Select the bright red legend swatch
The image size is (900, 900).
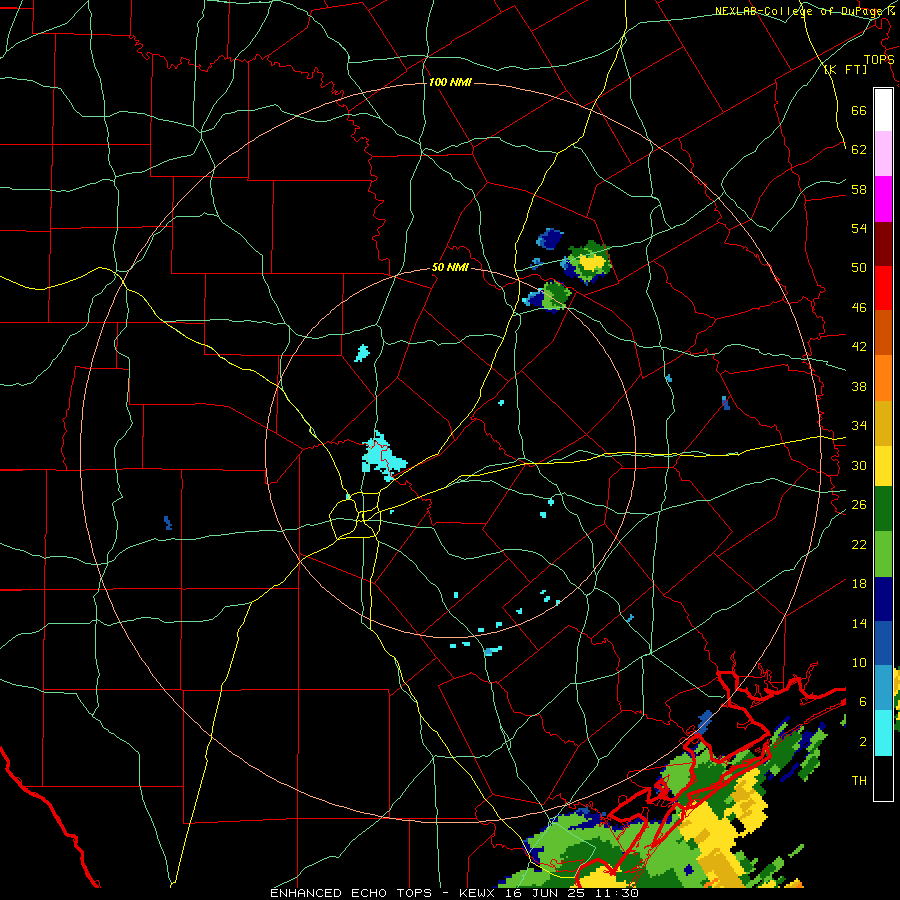[883, 288]
